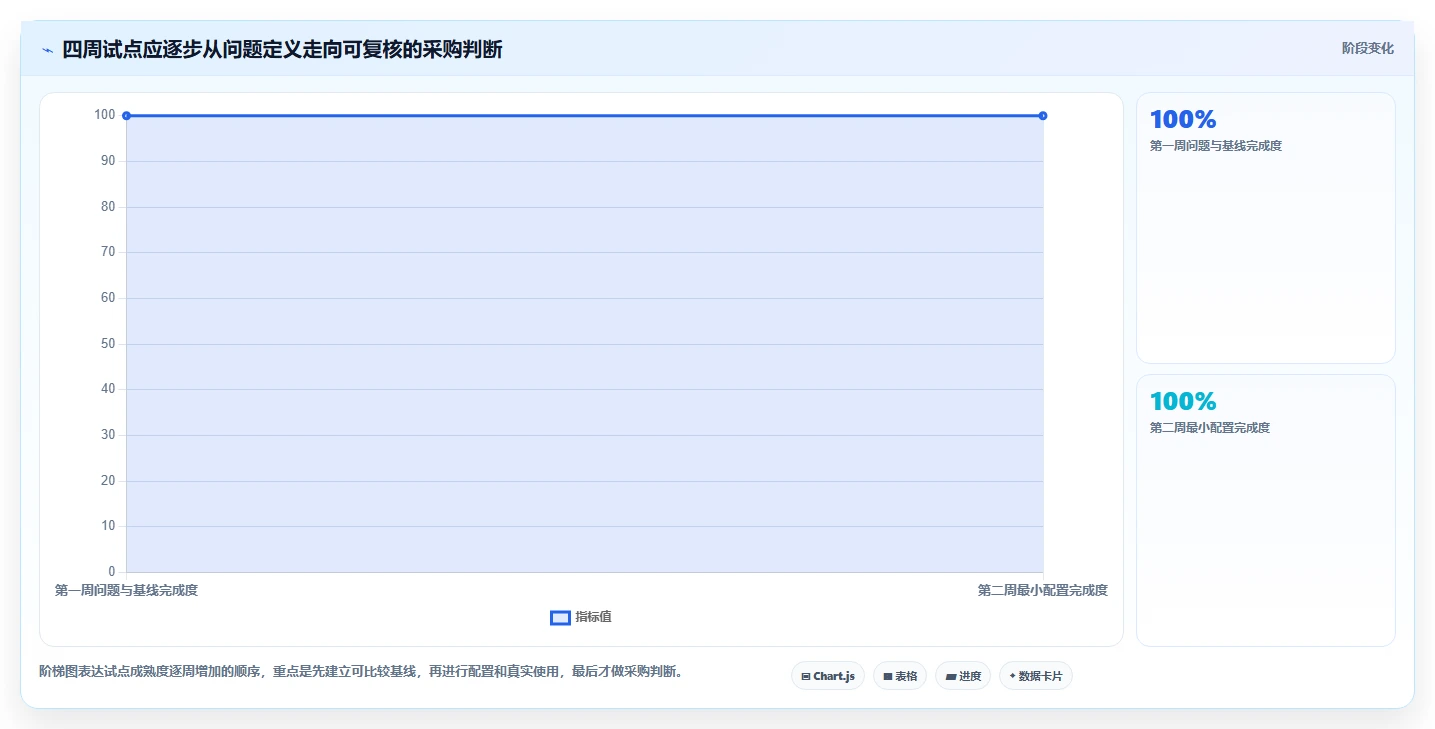Click x-axis label 第一周问题与基线完成度
Viewport: 1435px width, 729px height.
click(126, 591)
